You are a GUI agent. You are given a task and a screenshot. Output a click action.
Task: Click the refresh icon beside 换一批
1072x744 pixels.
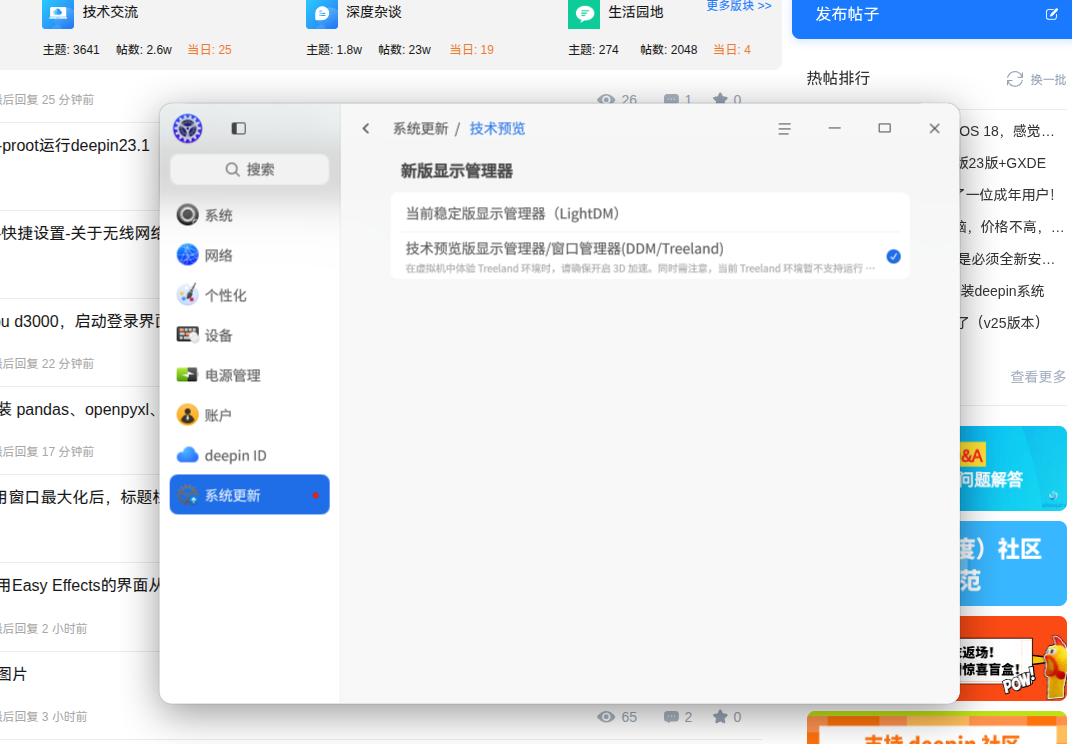pyautogui.click(x=1015, y=79)
